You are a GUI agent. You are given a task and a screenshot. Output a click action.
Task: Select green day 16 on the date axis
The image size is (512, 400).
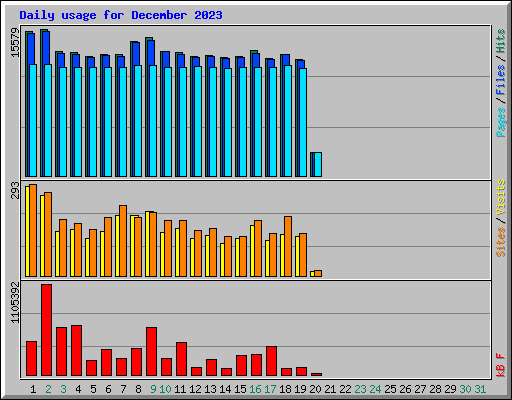tap(255, 389)
